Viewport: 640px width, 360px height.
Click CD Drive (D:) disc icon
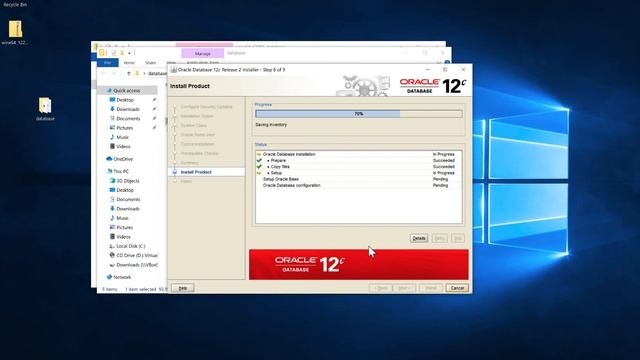click(112, 255)
